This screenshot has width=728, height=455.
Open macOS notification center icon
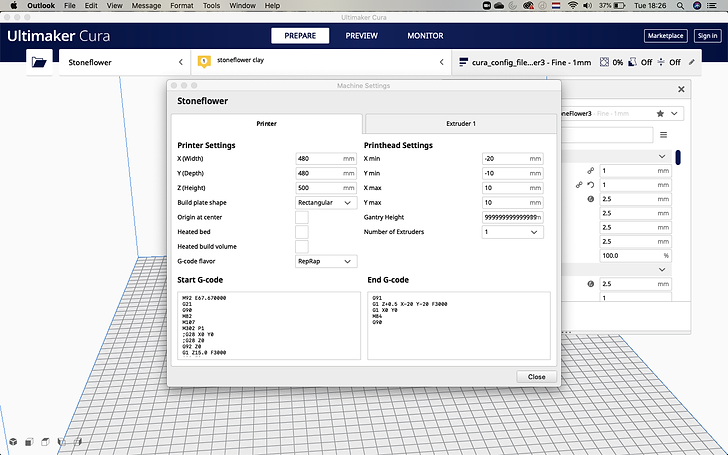pos(712,6)
